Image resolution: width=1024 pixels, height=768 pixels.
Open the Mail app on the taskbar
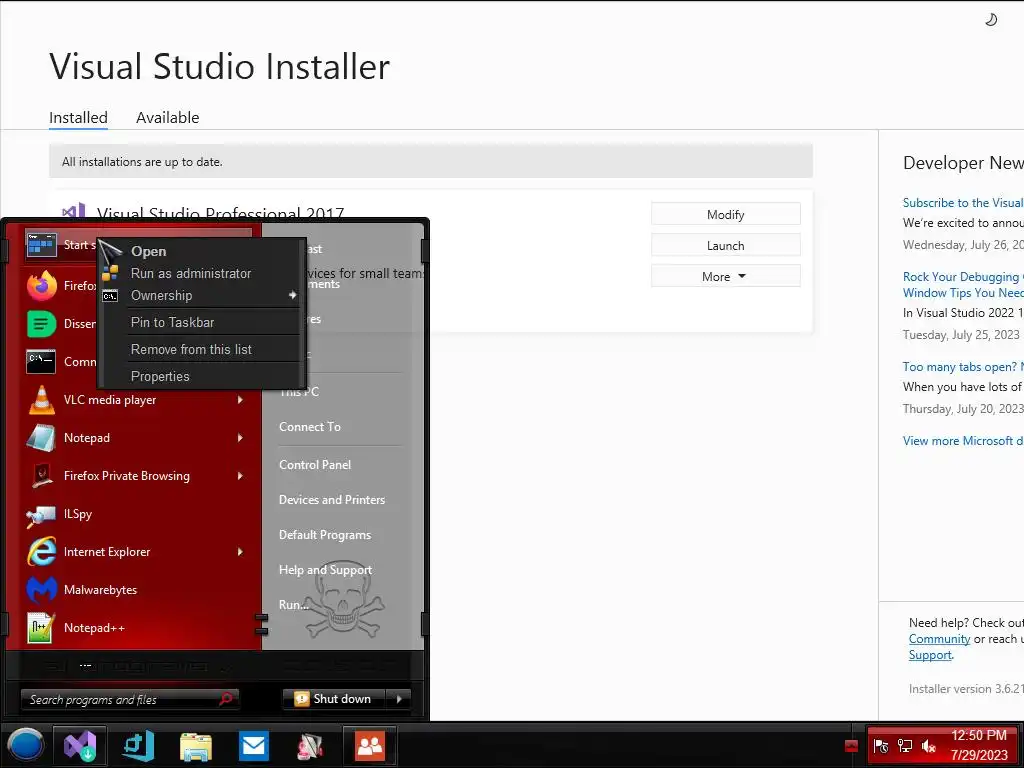253,745
